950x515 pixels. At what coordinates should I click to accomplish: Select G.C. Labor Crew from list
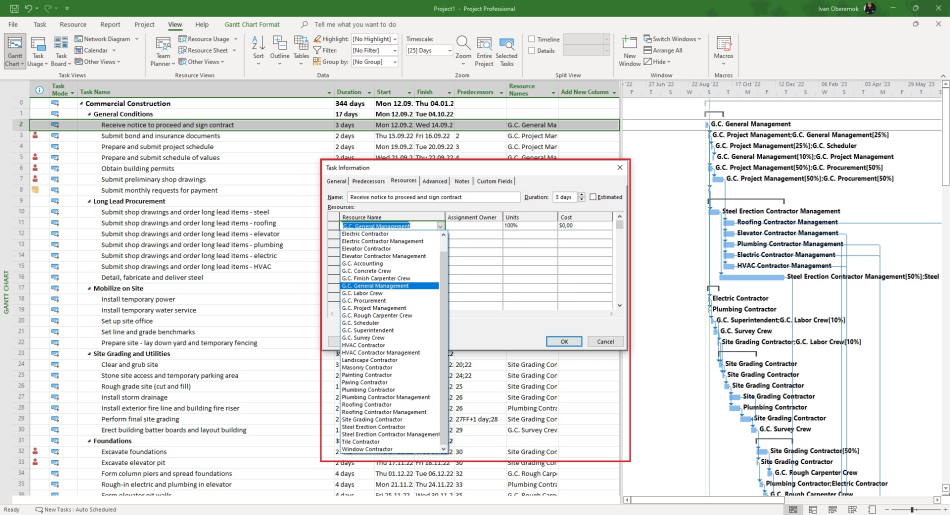pos(390,293)
